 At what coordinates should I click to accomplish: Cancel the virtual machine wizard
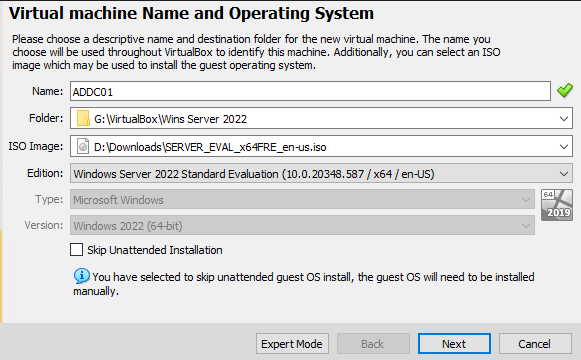(535, 344)
